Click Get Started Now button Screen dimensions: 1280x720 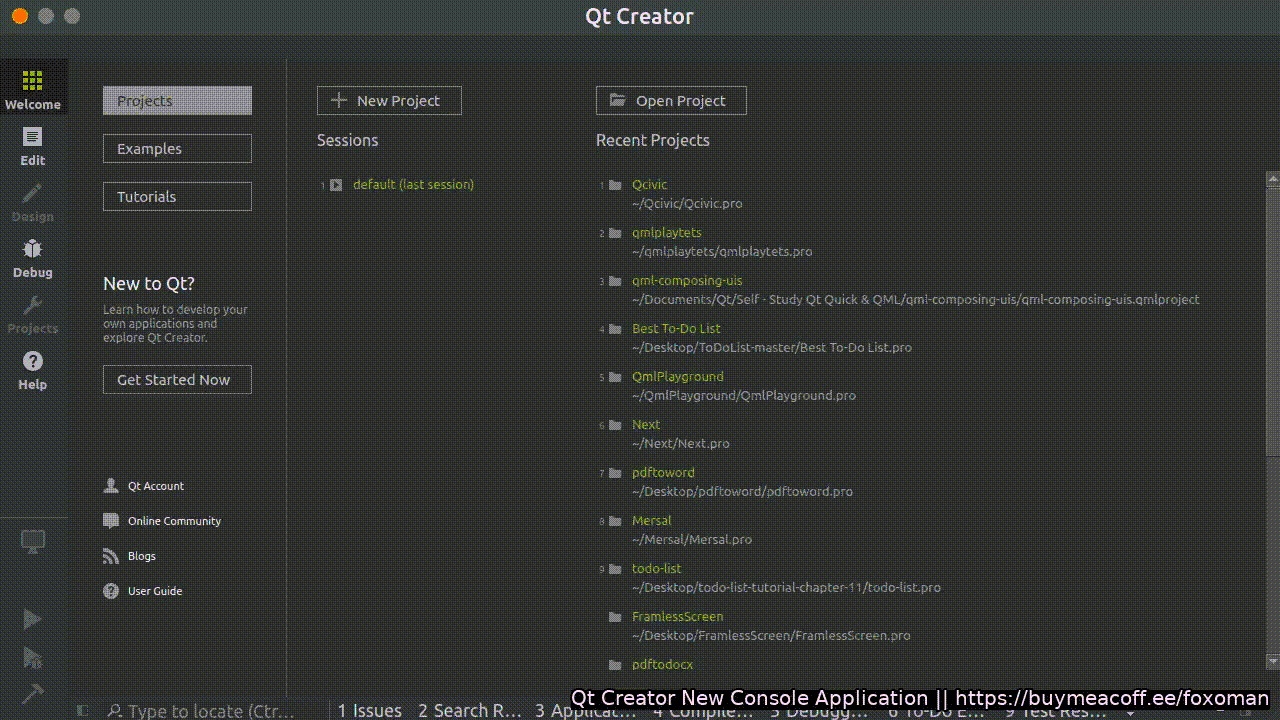coord(177,380)
